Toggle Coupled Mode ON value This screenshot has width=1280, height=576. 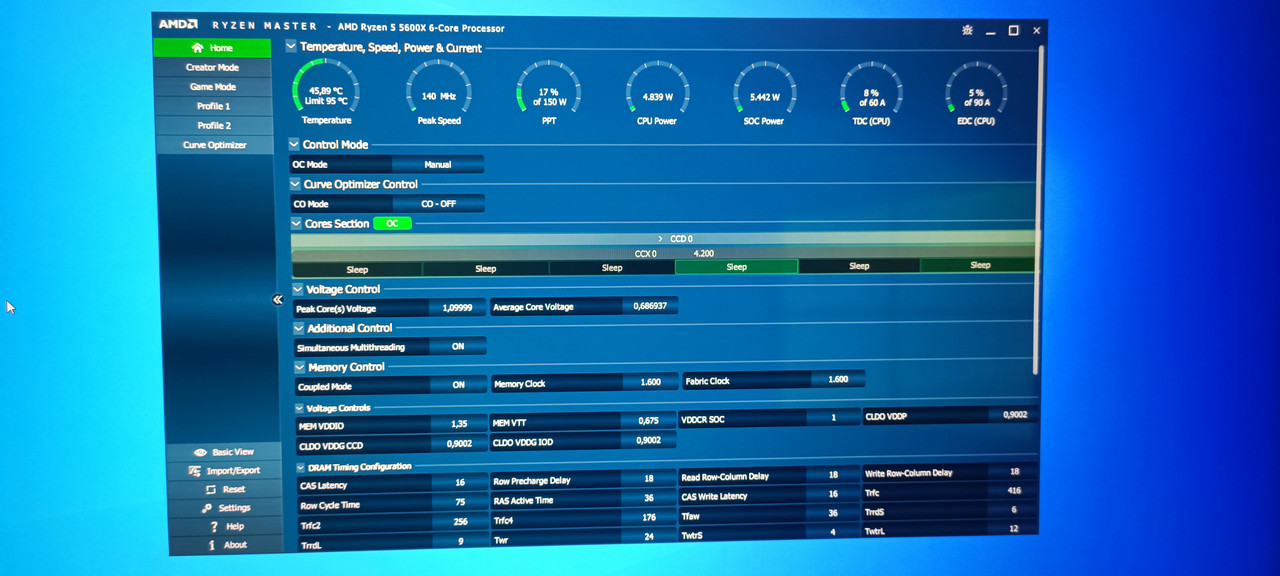[x=458, y=385]
